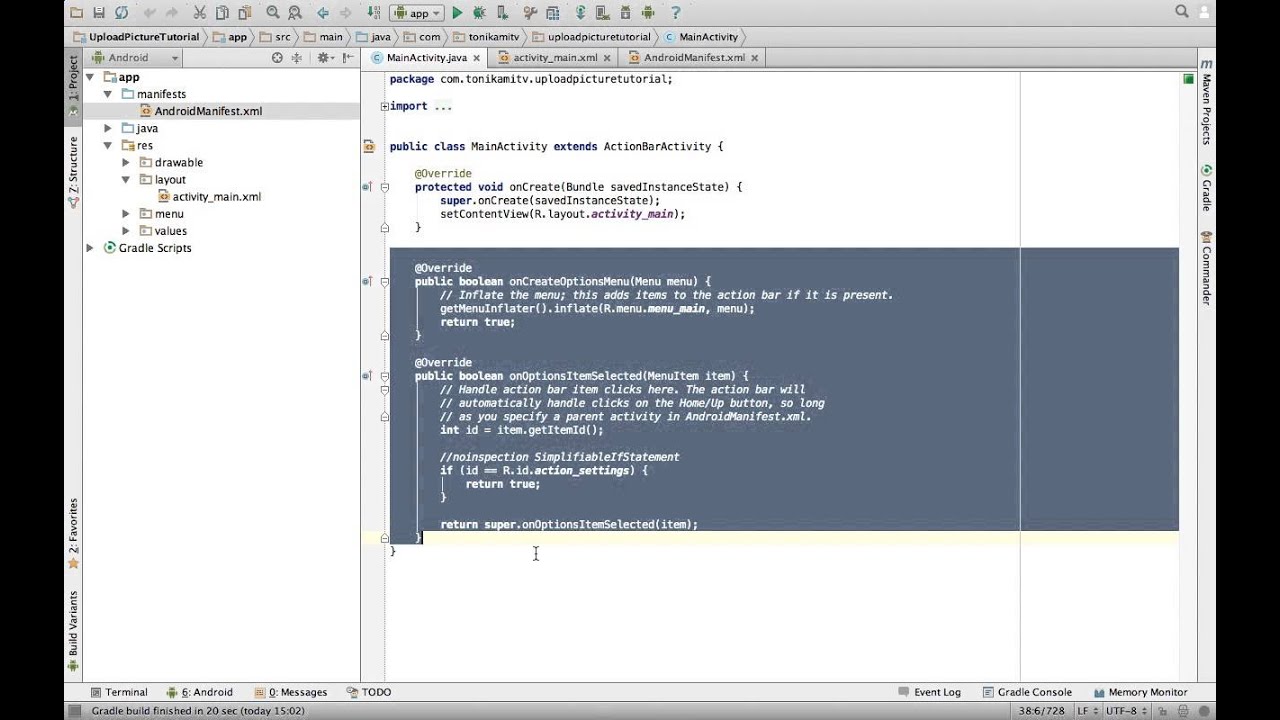The image size is (1280, 720).
Task: Click the Save All disk icon
Action: point(99,13)
